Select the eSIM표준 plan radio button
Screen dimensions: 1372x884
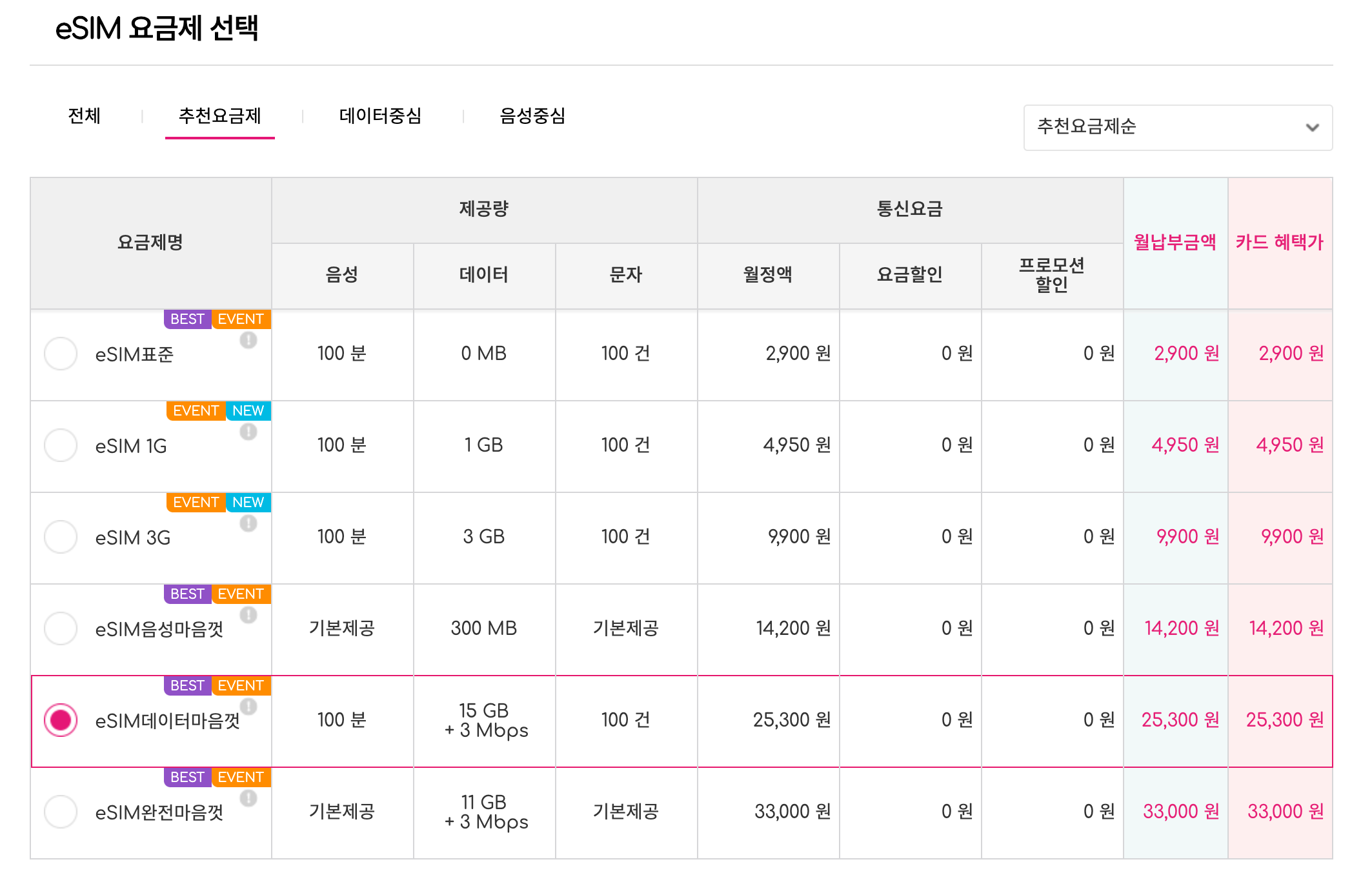(61, 354)
